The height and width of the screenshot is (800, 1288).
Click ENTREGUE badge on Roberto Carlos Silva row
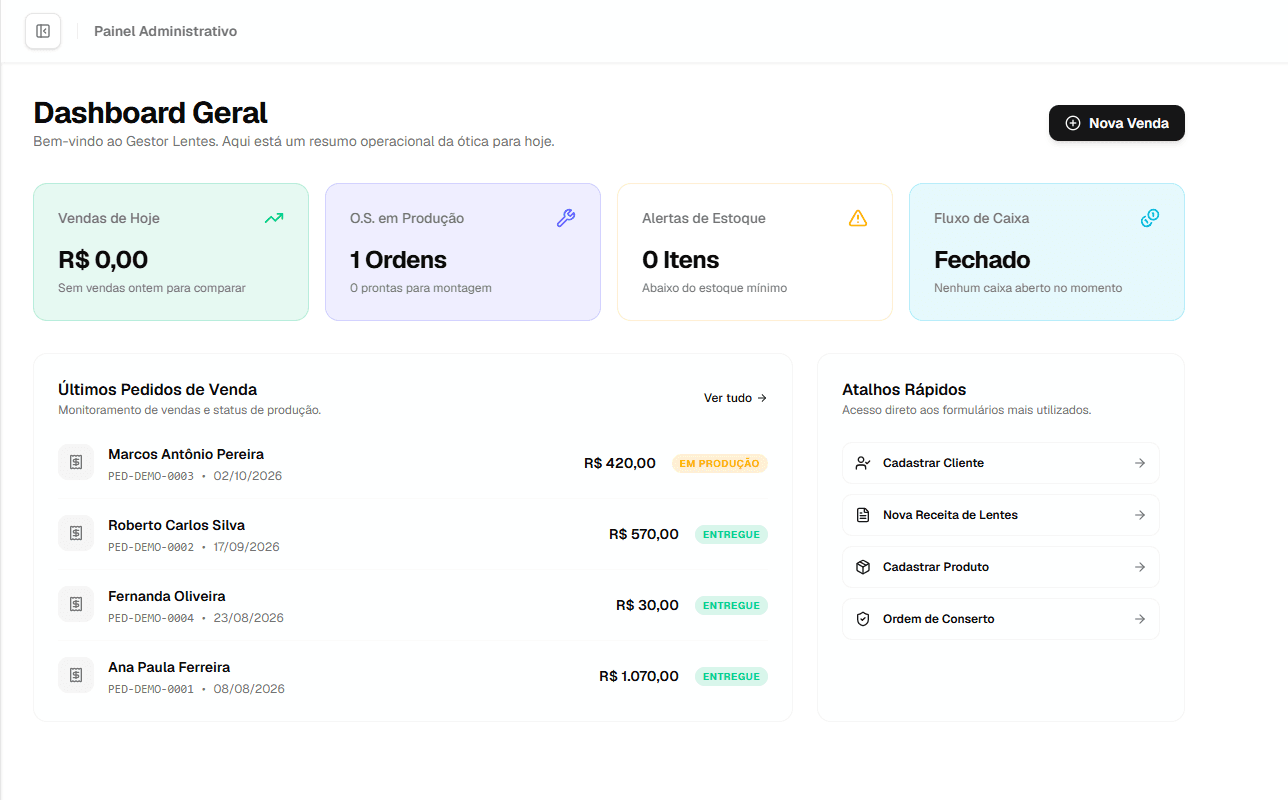pos(731,534)
